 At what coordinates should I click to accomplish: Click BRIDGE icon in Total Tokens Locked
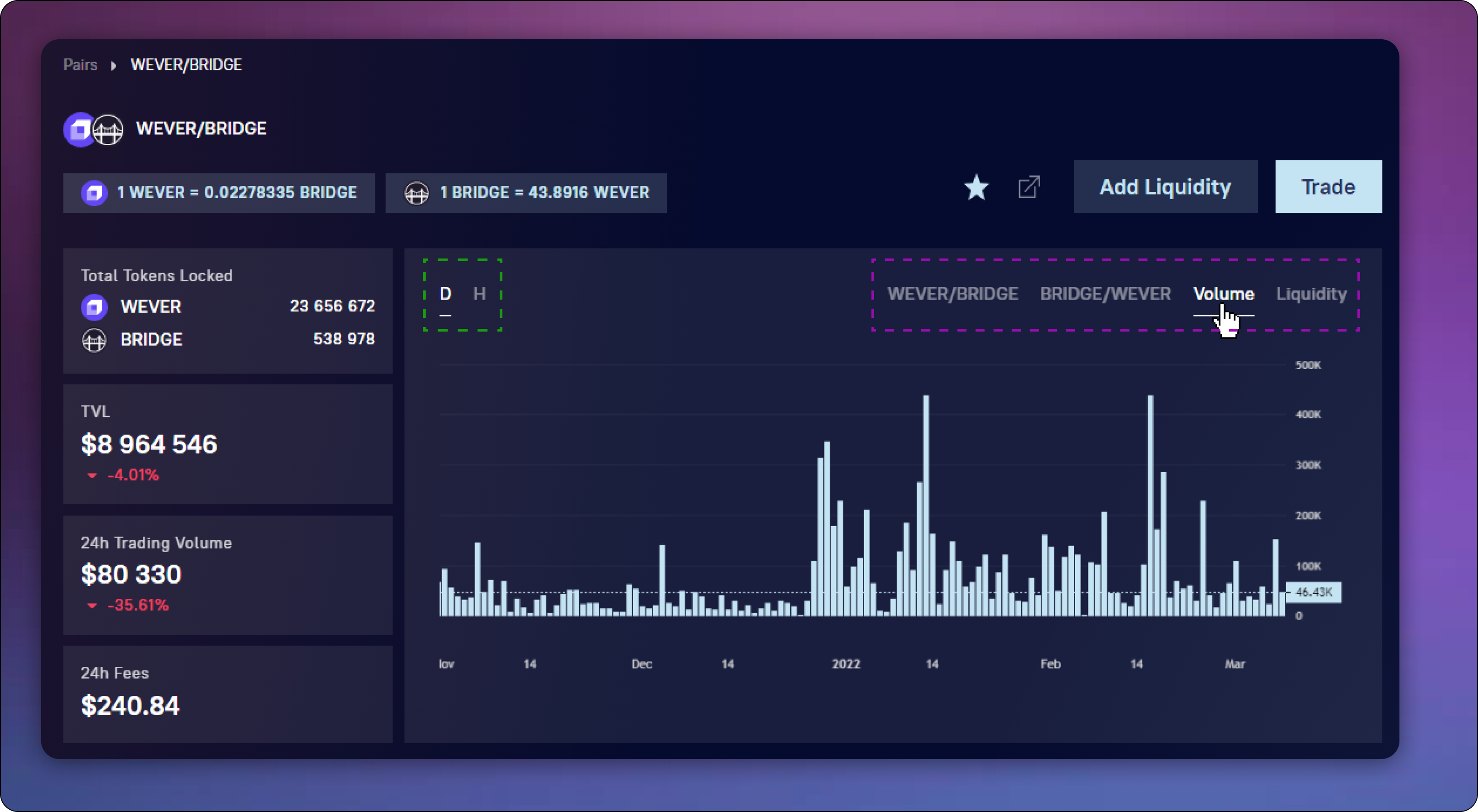click(94, 340)
